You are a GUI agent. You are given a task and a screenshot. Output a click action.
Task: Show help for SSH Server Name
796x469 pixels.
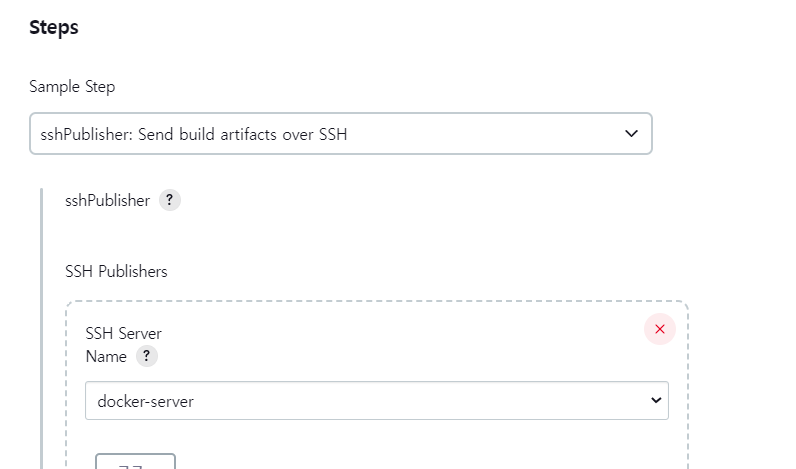(x=147, y=356)
